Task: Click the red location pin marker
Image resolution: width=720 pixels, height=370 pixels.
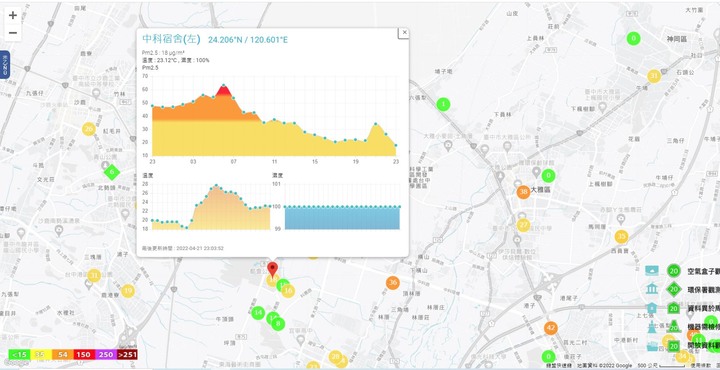Action: click(x=273, y=269)
